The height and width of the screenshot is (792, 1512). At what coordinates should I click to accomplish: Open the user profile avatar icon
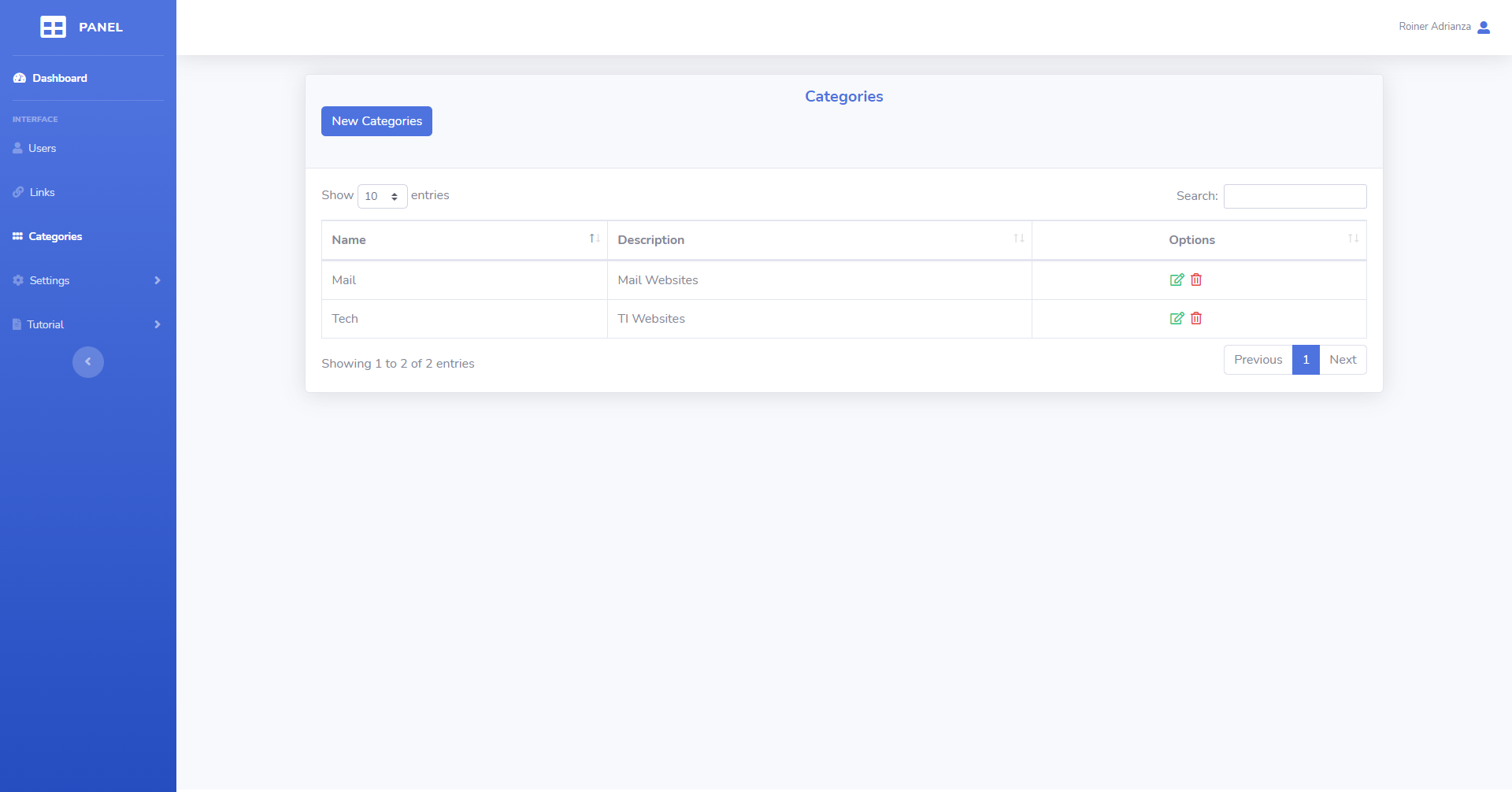click(x=1484, y=27)
